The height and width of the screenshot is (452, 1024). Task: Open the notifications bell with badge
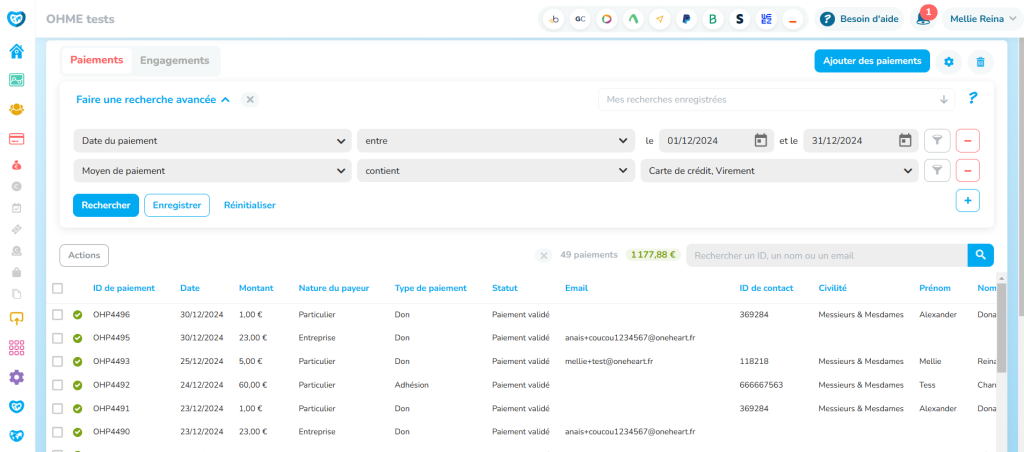924,19
